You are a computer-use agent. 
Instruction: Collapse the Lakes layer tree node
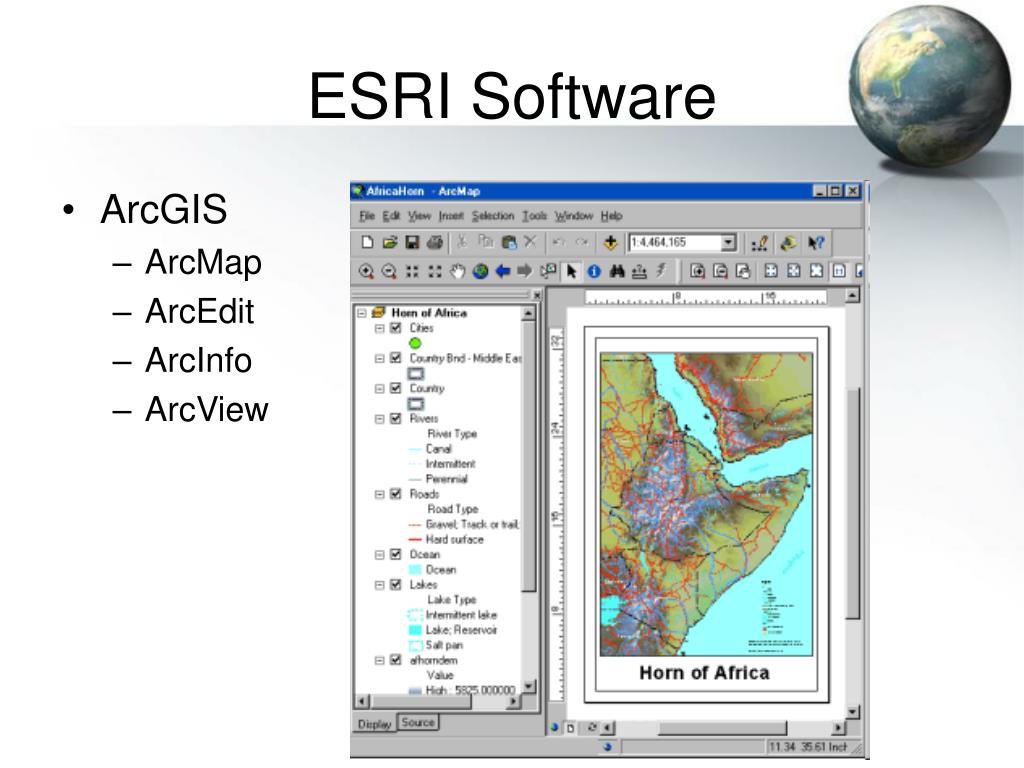click(379, 584)
